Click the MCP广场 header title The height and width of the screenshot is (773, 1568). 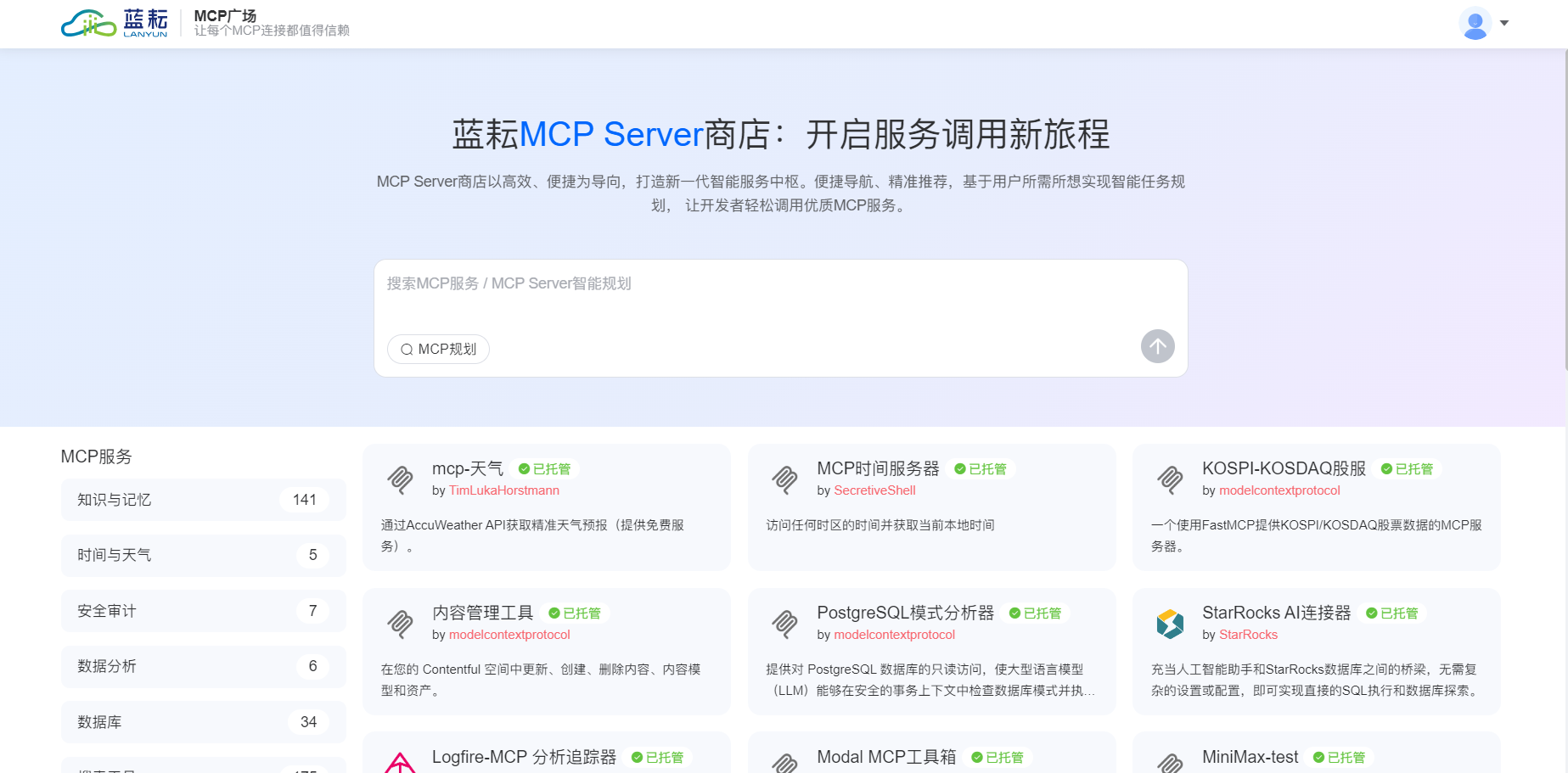225,16
